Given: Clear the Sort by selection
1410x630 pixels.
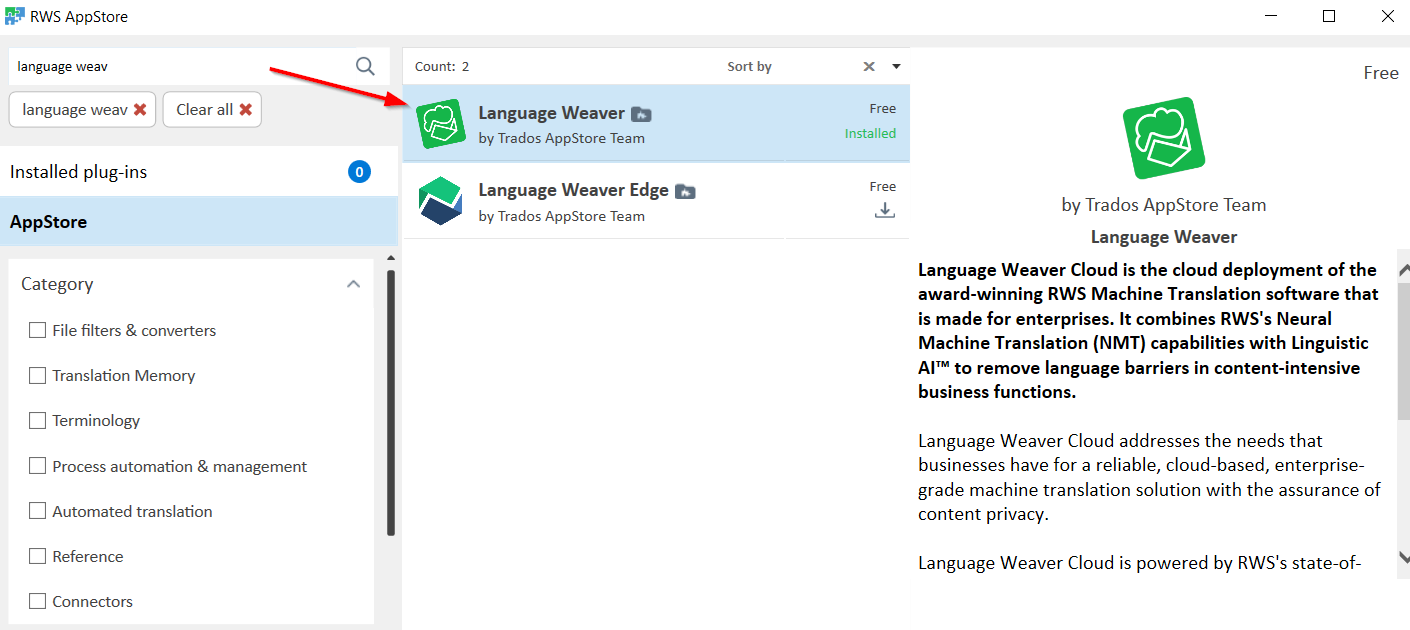Looking at the screenshot, I should tap(869, 67).
